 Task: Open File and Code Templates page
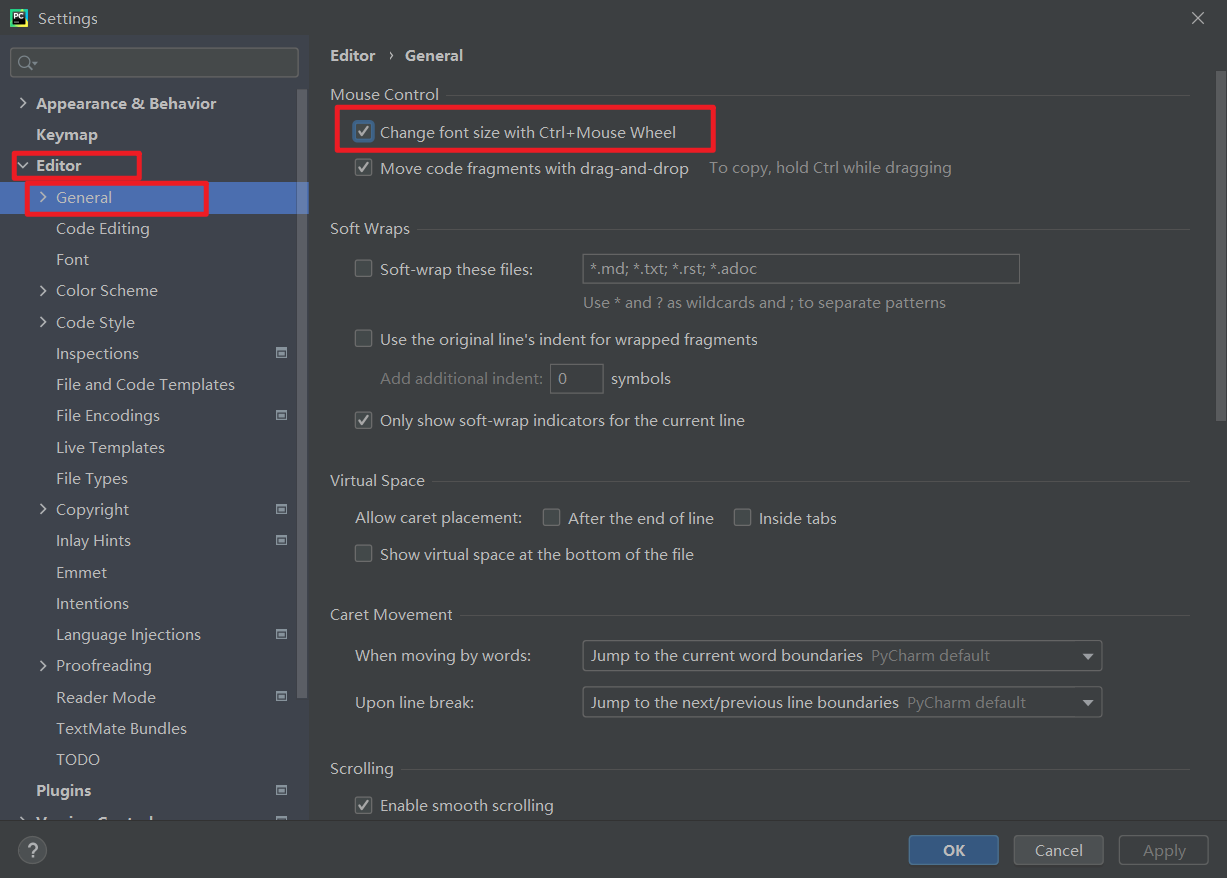click(x=145, y=384)
